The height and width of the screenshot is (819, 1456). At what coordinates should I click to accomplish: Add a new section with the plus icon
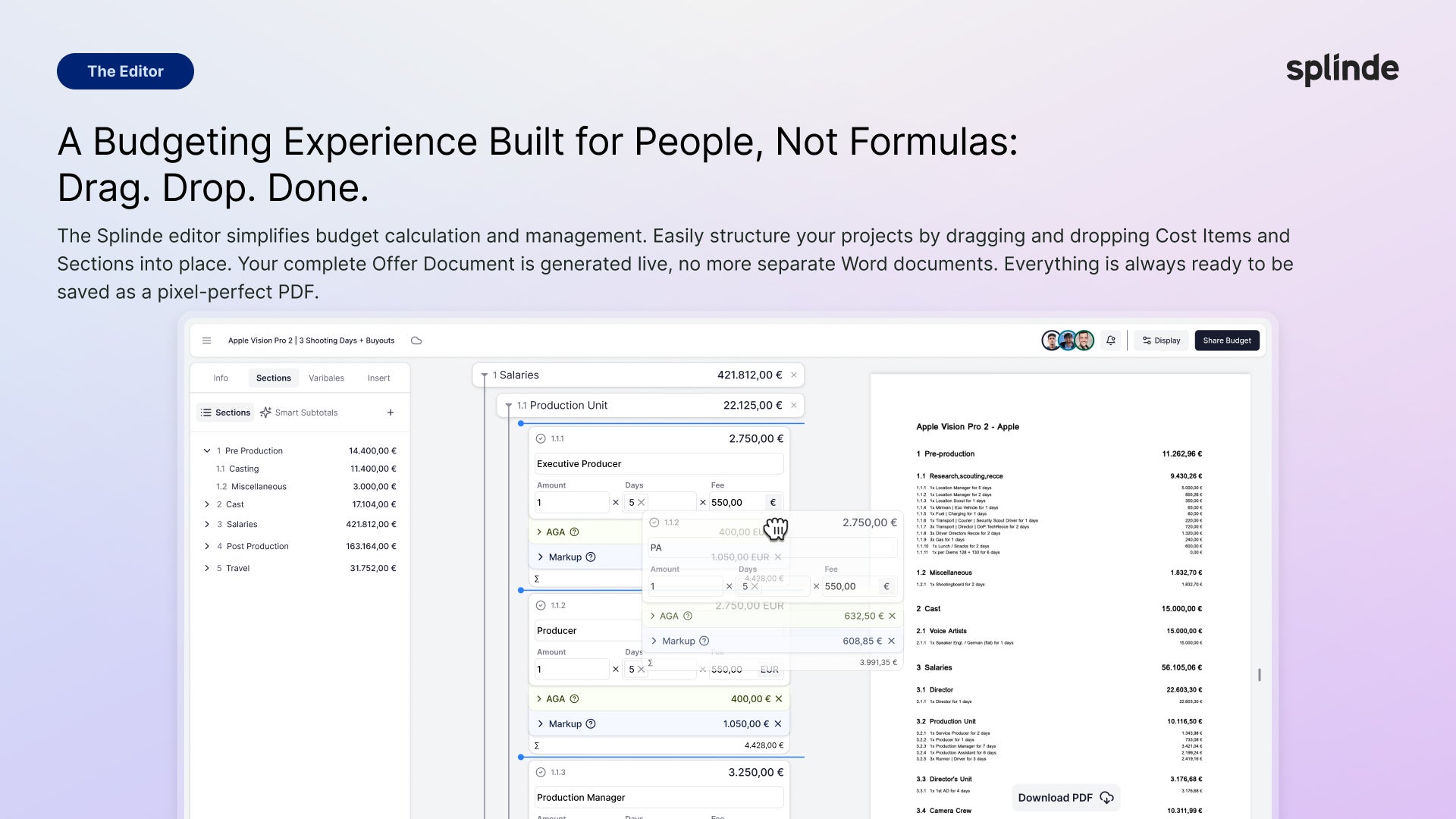click(391, 413)
